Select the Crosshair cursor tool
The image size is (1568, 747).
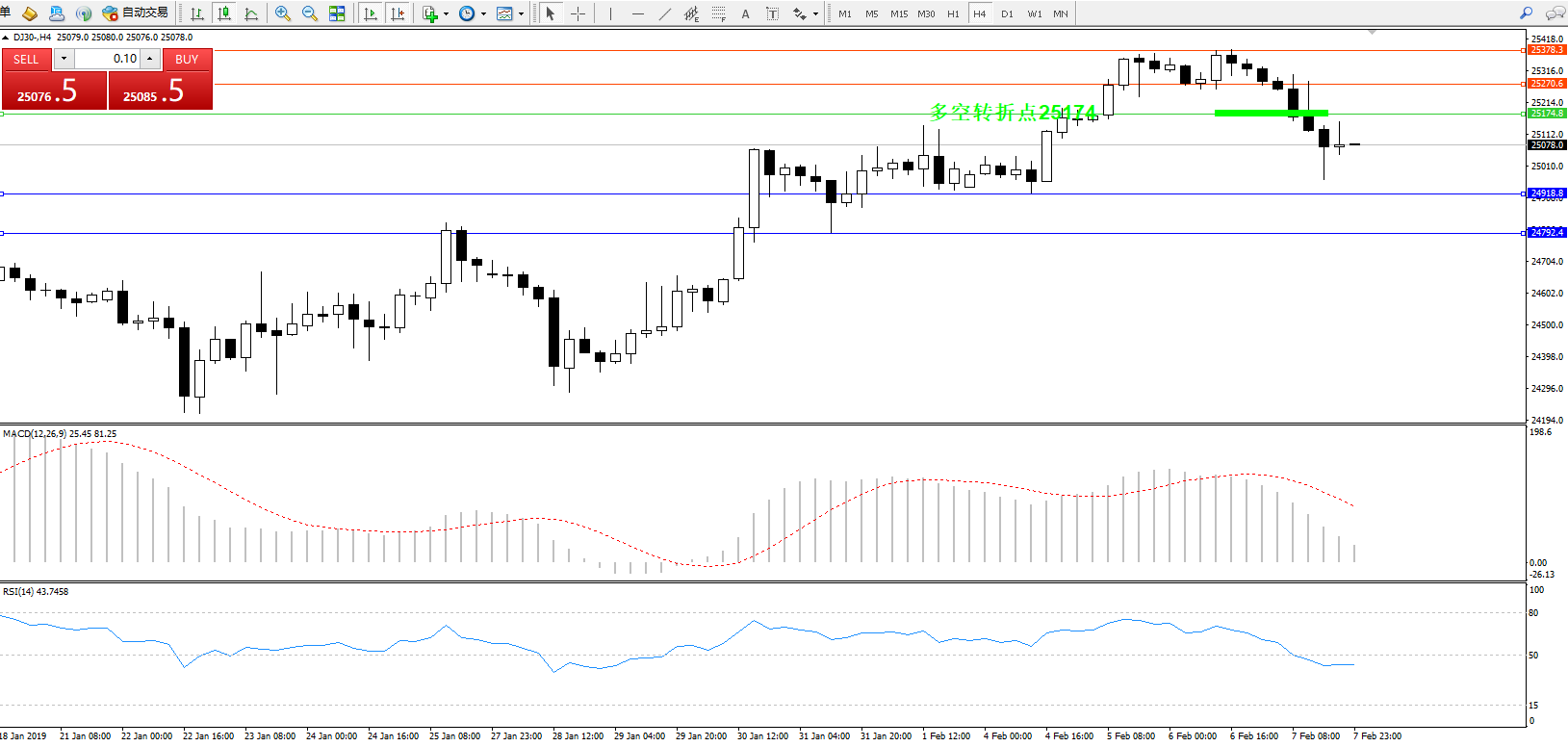[x=578, y=13]
